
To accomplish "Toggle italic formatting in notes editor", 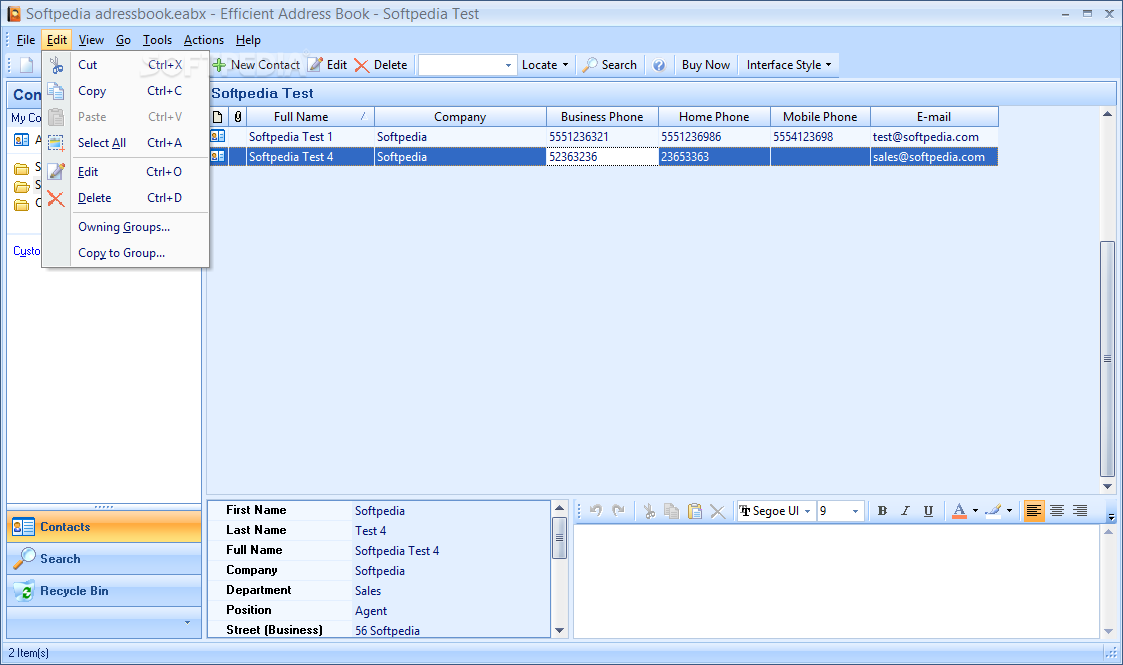I will click(x=905, y=511).
